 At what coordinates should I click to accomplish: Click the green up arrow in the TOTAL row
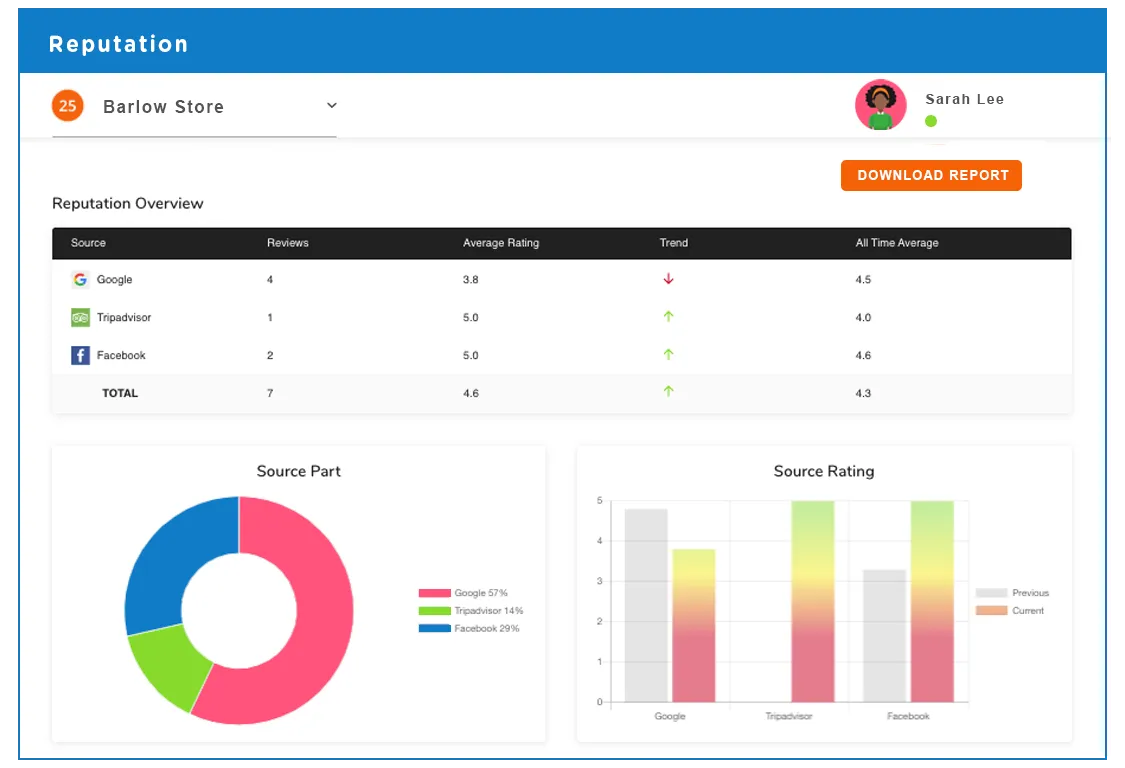click(668, 393)
